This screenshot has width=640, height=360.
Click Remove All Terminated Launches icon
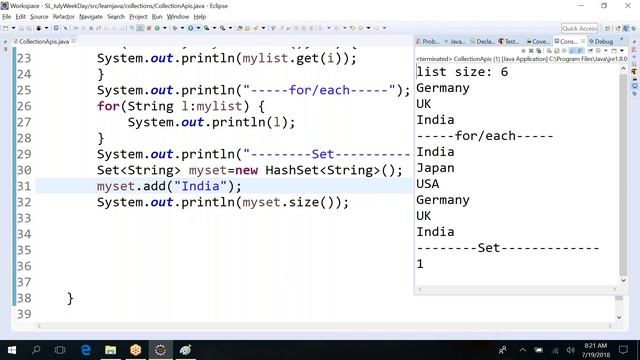tap(539, 51)
